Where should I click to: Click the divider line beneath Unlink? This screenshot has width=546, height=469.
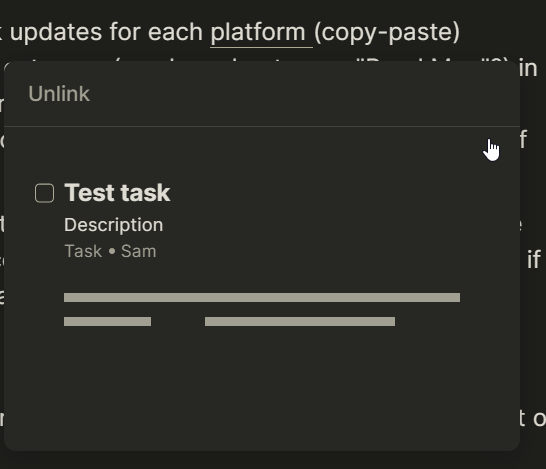(x=262, y=126)
